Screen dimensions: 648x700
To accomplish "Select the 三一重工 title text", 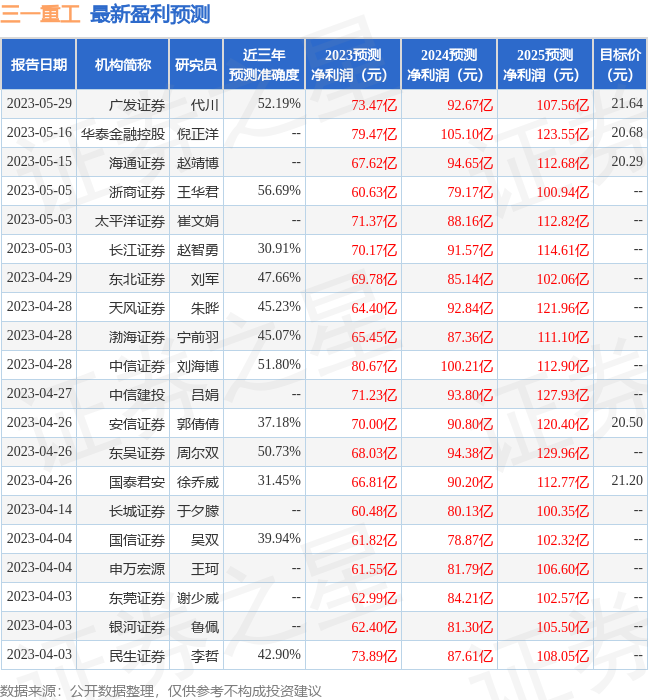I will click(x=40, y=14).
